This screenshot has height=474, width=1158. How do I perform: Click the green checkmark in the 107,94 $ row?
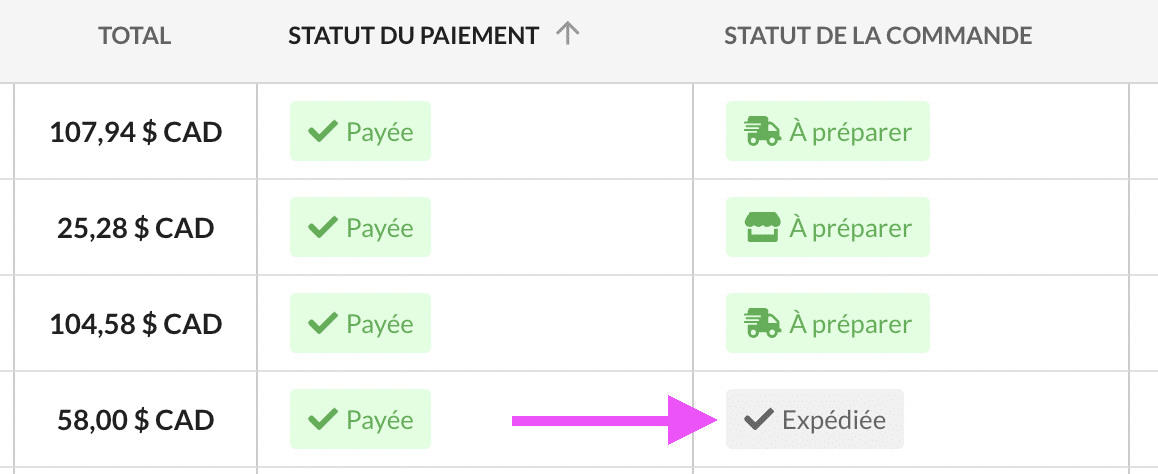point(323,132)
